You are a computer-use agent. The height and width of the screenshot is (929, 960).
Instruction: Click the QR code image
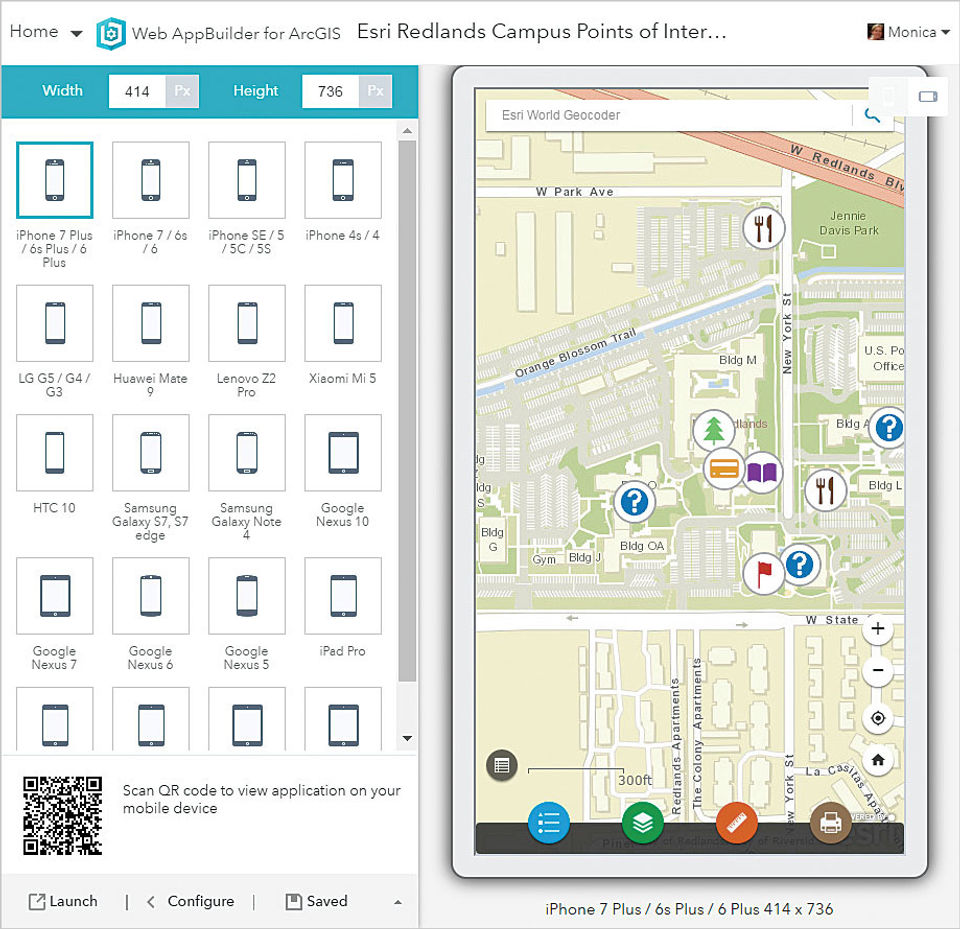62,816
